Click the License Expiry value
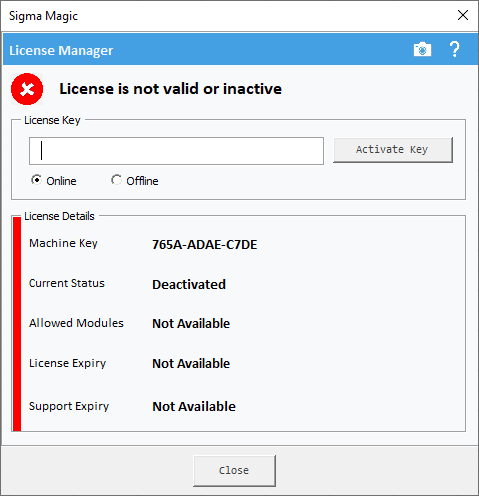The height and width of the screenshot is (496, 479). point(191,364)
